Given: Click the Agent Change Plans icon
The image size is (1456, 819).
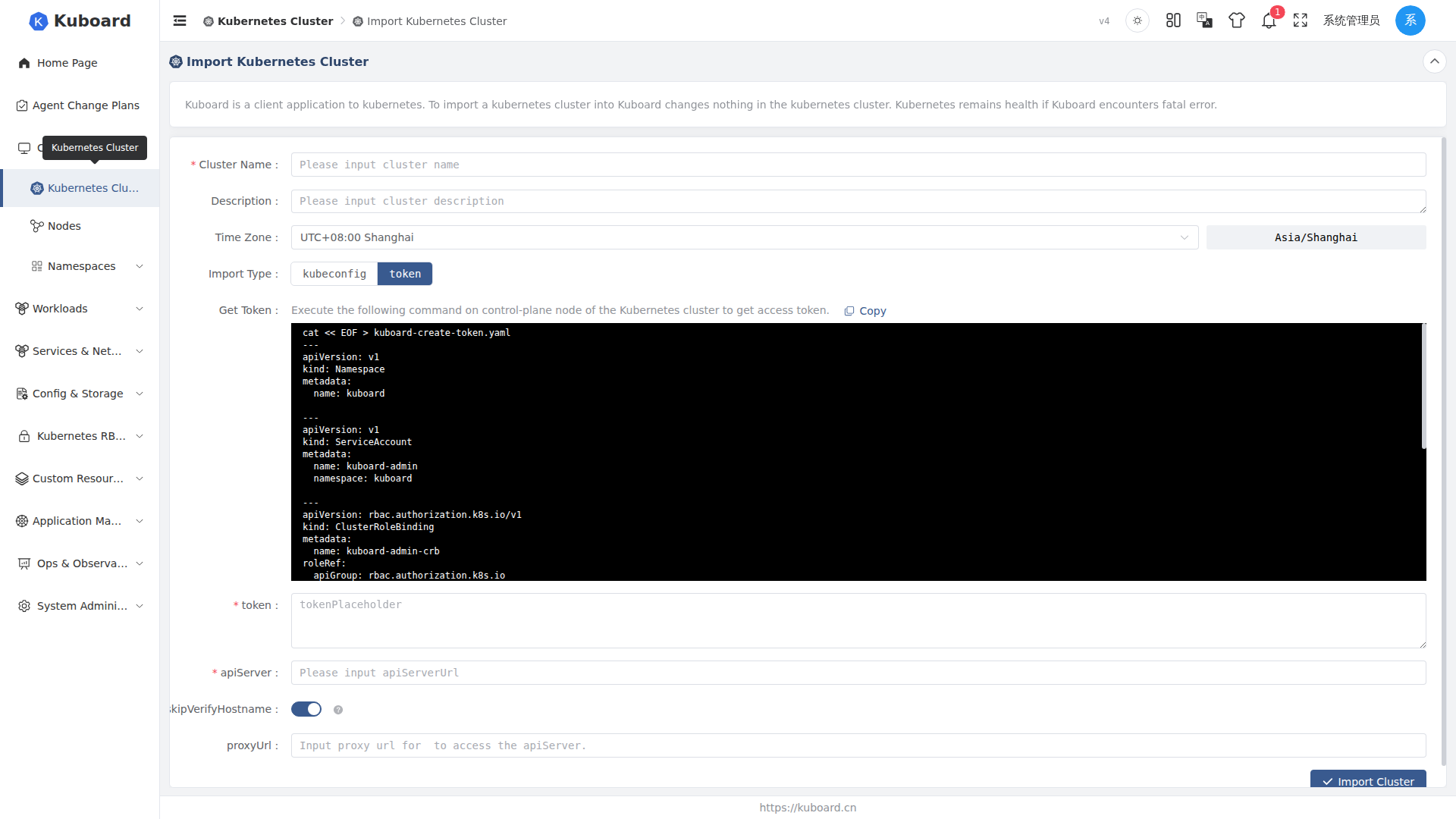Looking at the screenshot, I should (22, 105).
